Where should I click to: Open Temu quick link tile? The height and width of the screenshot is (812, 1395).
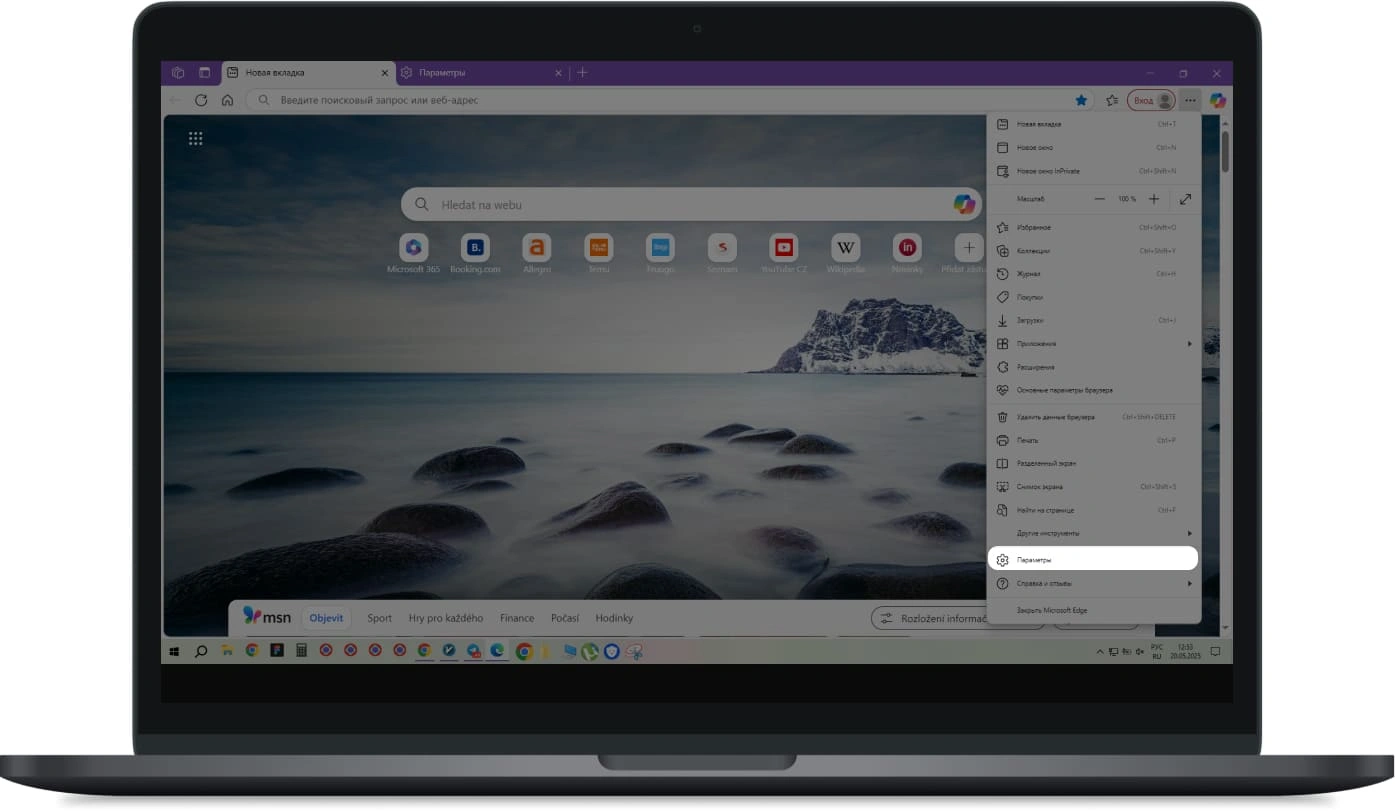599,255
